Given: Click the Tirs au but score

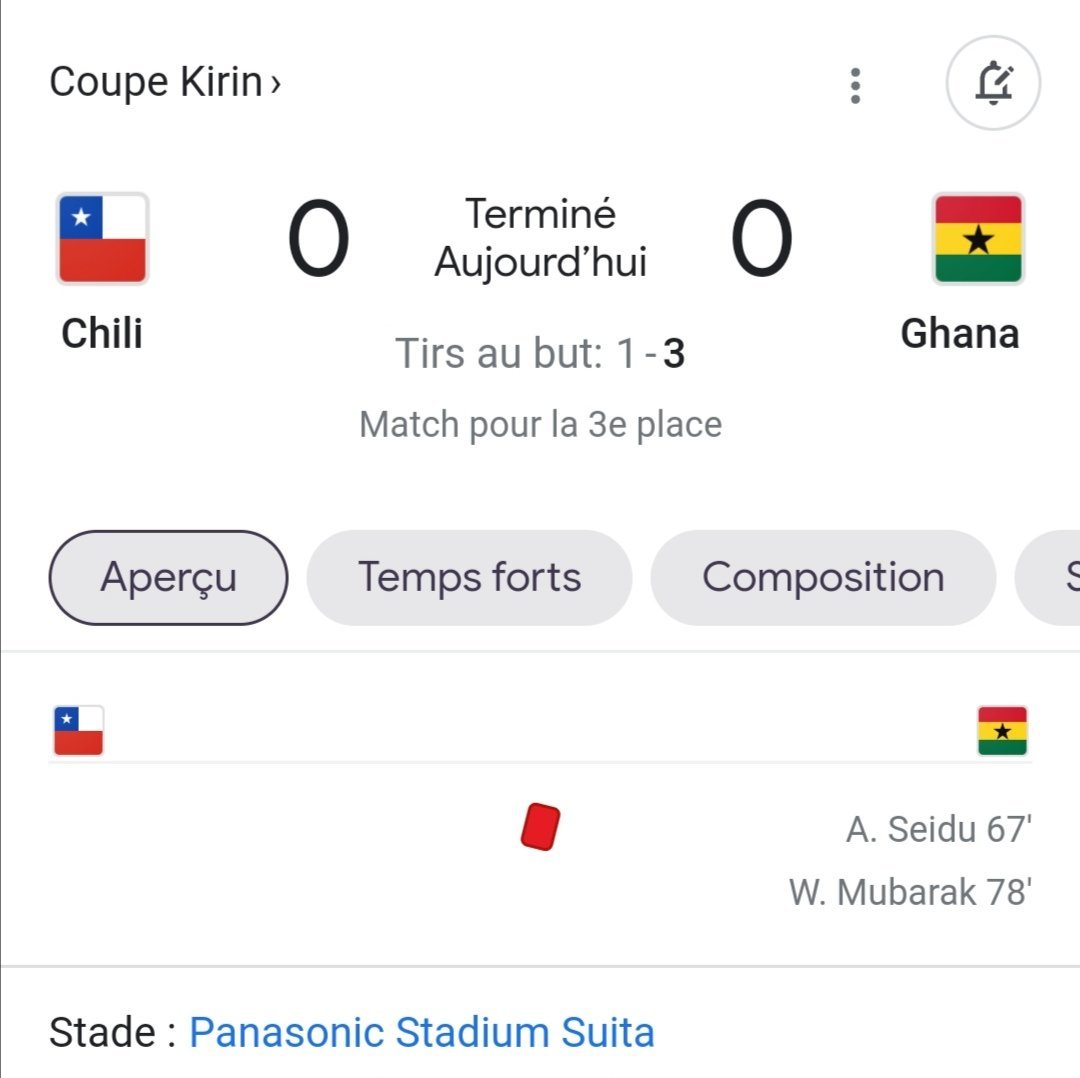Looking at the screenshot, I should click(x=540, y=353).
